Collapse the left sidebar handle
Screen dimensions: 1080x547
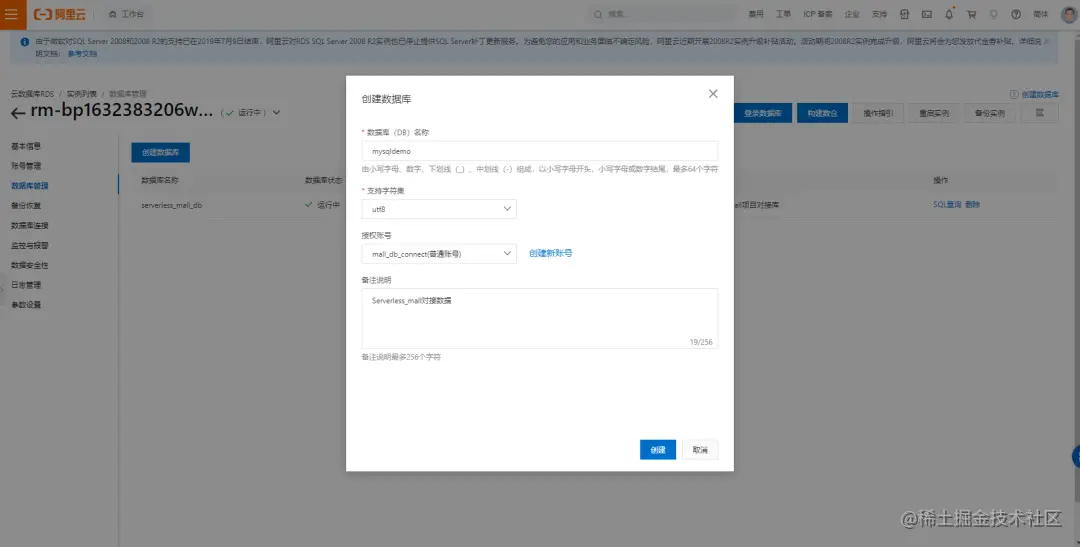tap(2, 289)
